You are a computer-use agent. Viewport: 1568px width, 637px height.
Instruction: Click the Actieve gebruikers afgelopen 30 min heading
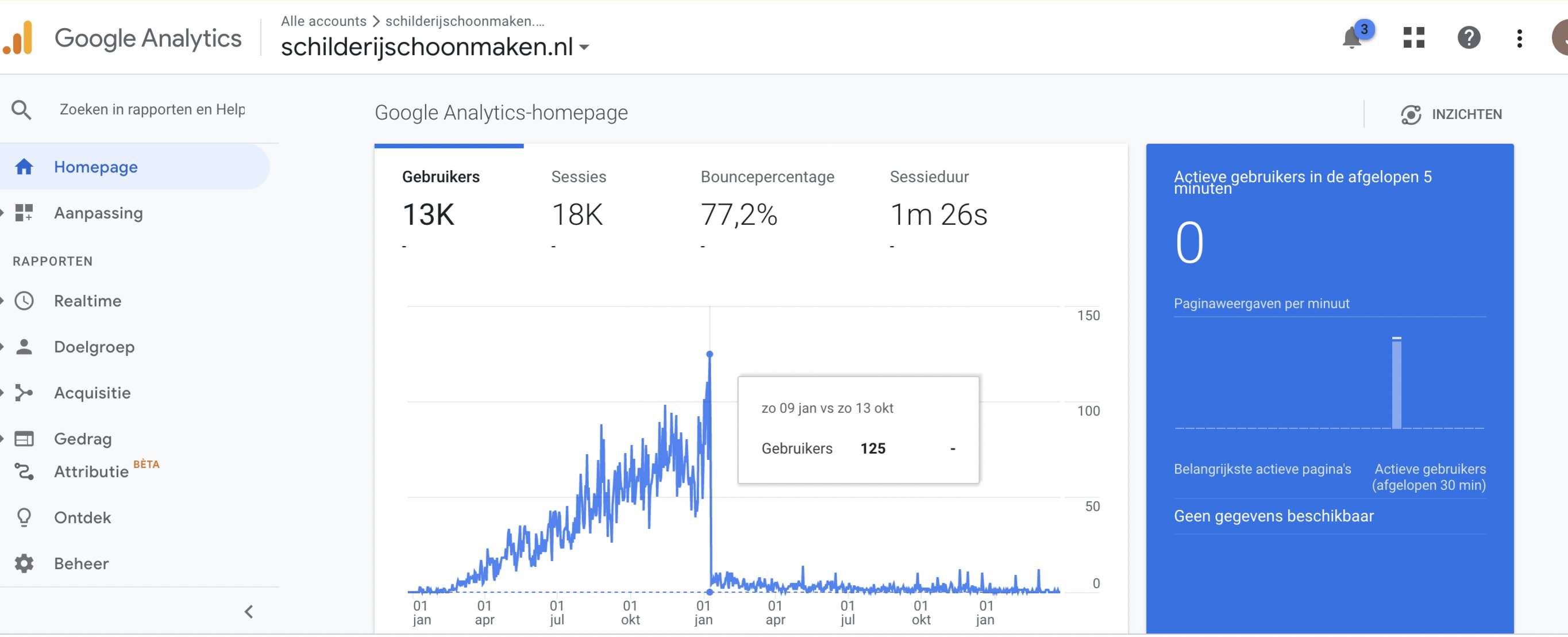(1428, 477)
